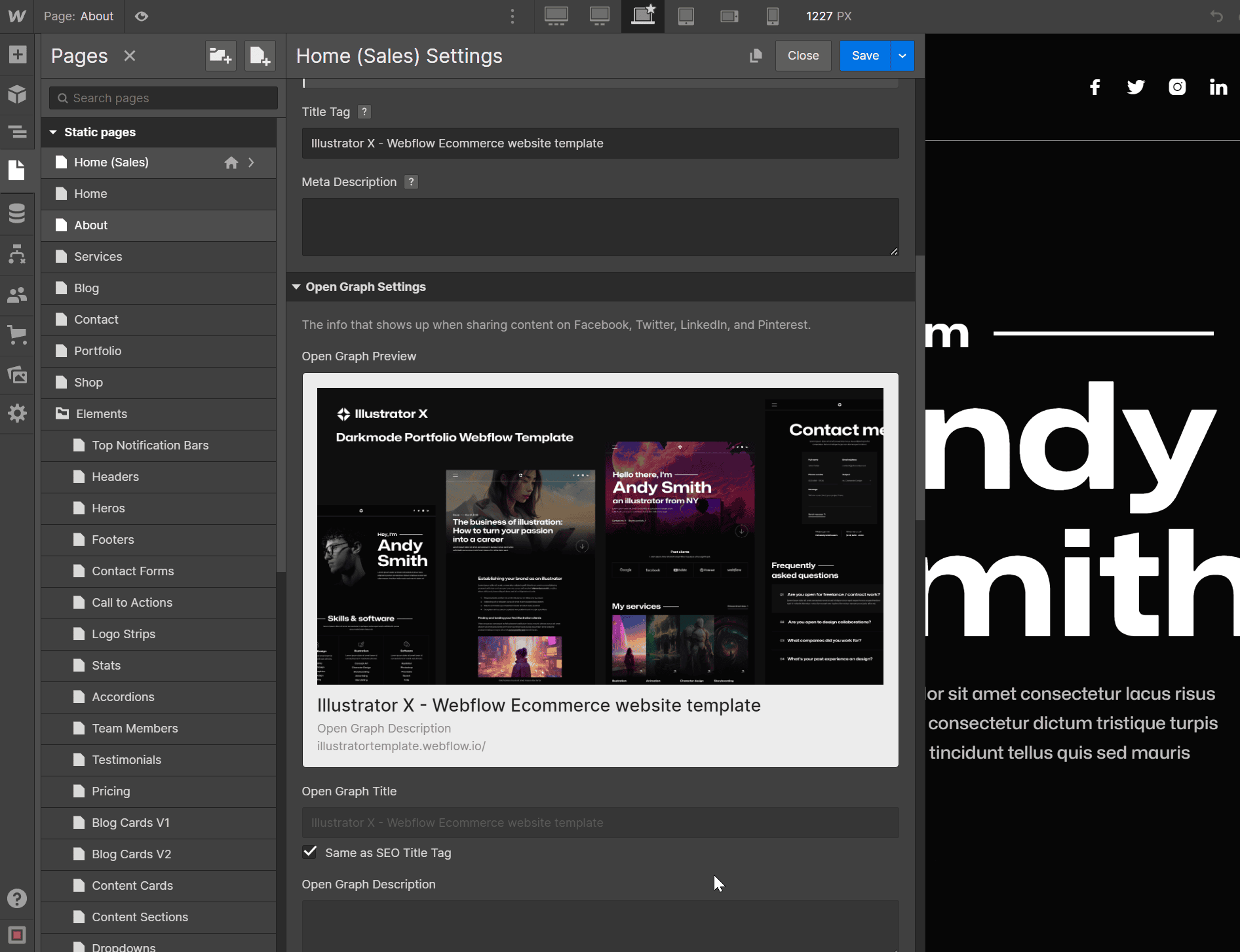The width and height of the screenshot is (1240, 952).
Task: Open the Project Settings panel
Action: (x=17, y=413)
